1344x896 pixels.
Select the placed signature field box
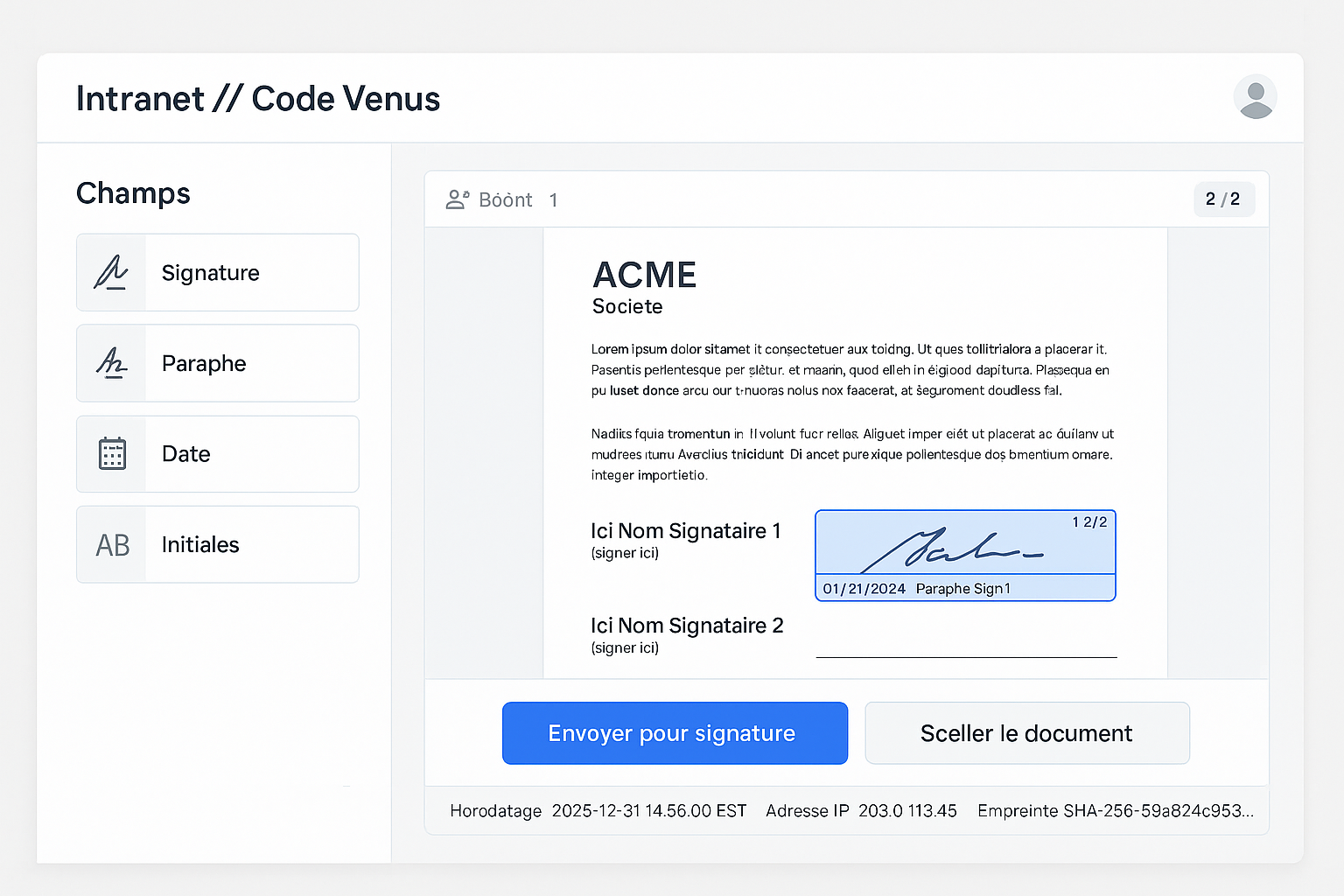964,544
